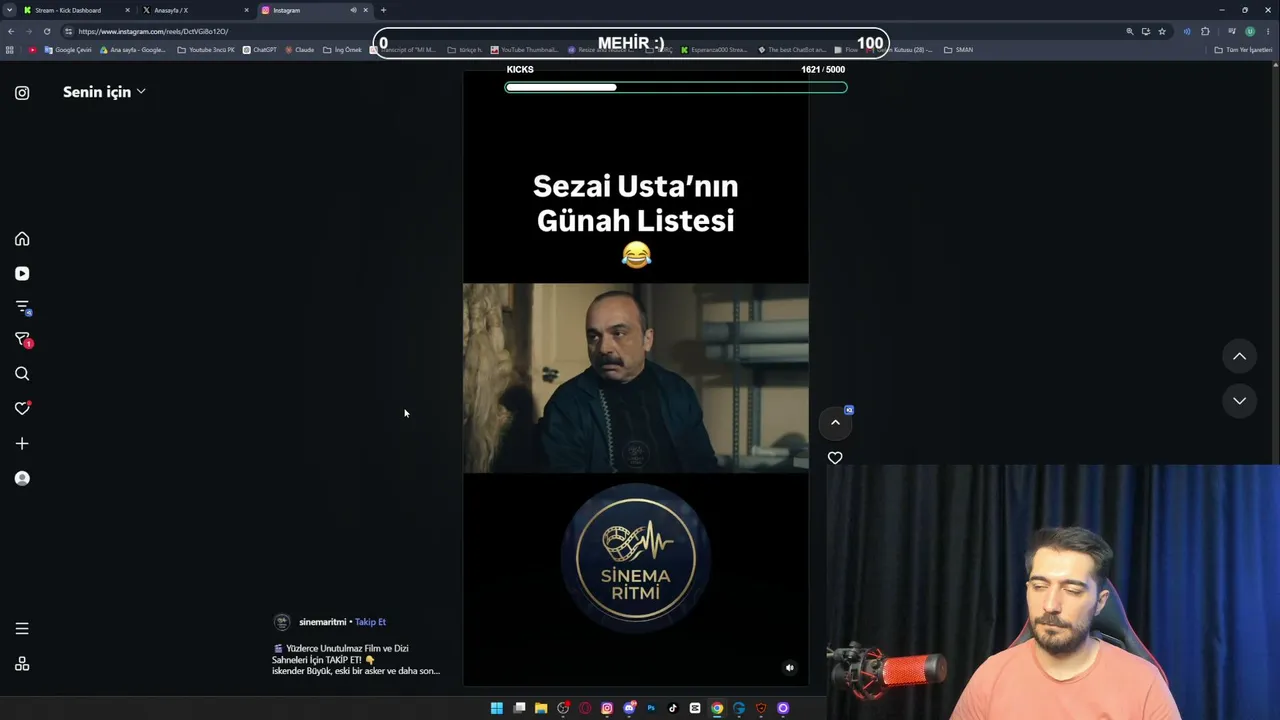Click the KICKS 1621 / 5000 progress bar

pyautogui.click(x=676, y=87)
